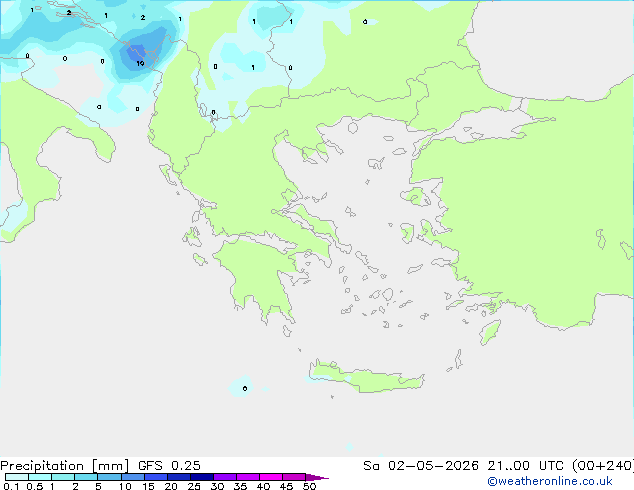This screenshot has width=634, height=490.
Task: Select the 2–5 mm light blue legend swatch
Action: click(x=86, y=477)
